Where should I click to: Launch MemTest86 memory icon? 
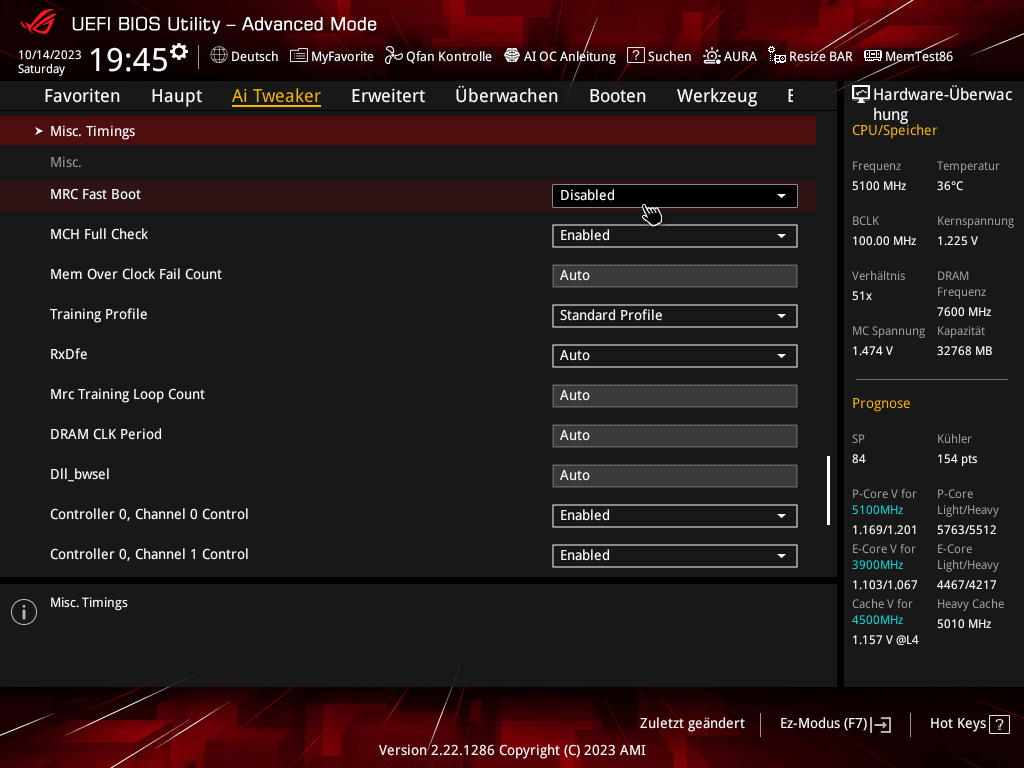(x=872, y=56)
